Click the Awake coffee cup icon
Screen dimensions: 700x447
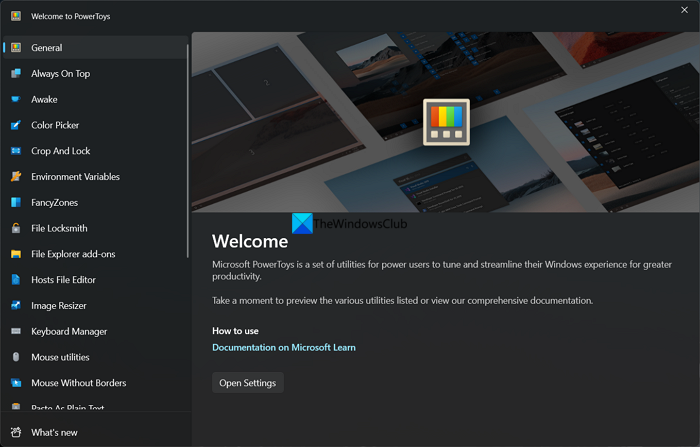16,99
